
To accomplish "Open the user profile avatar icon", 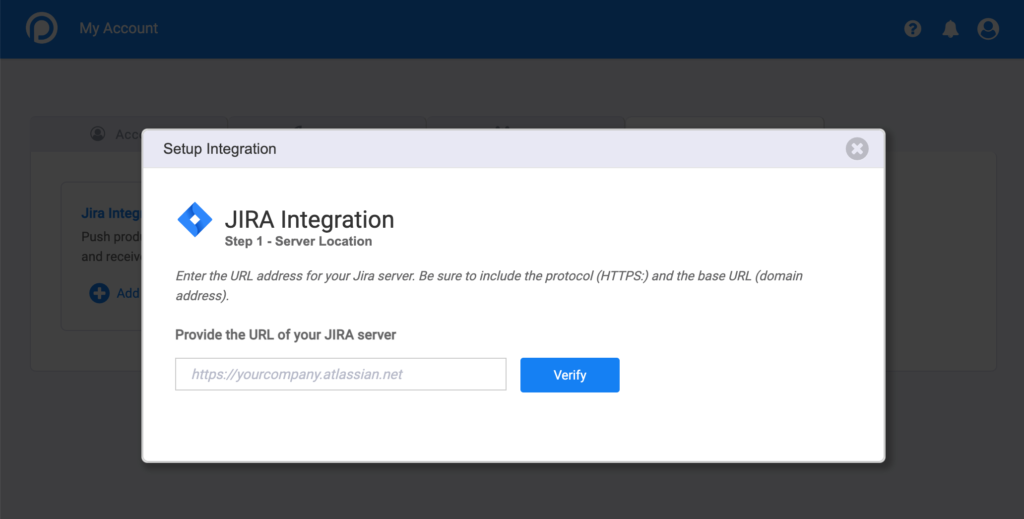I will 988,29.
